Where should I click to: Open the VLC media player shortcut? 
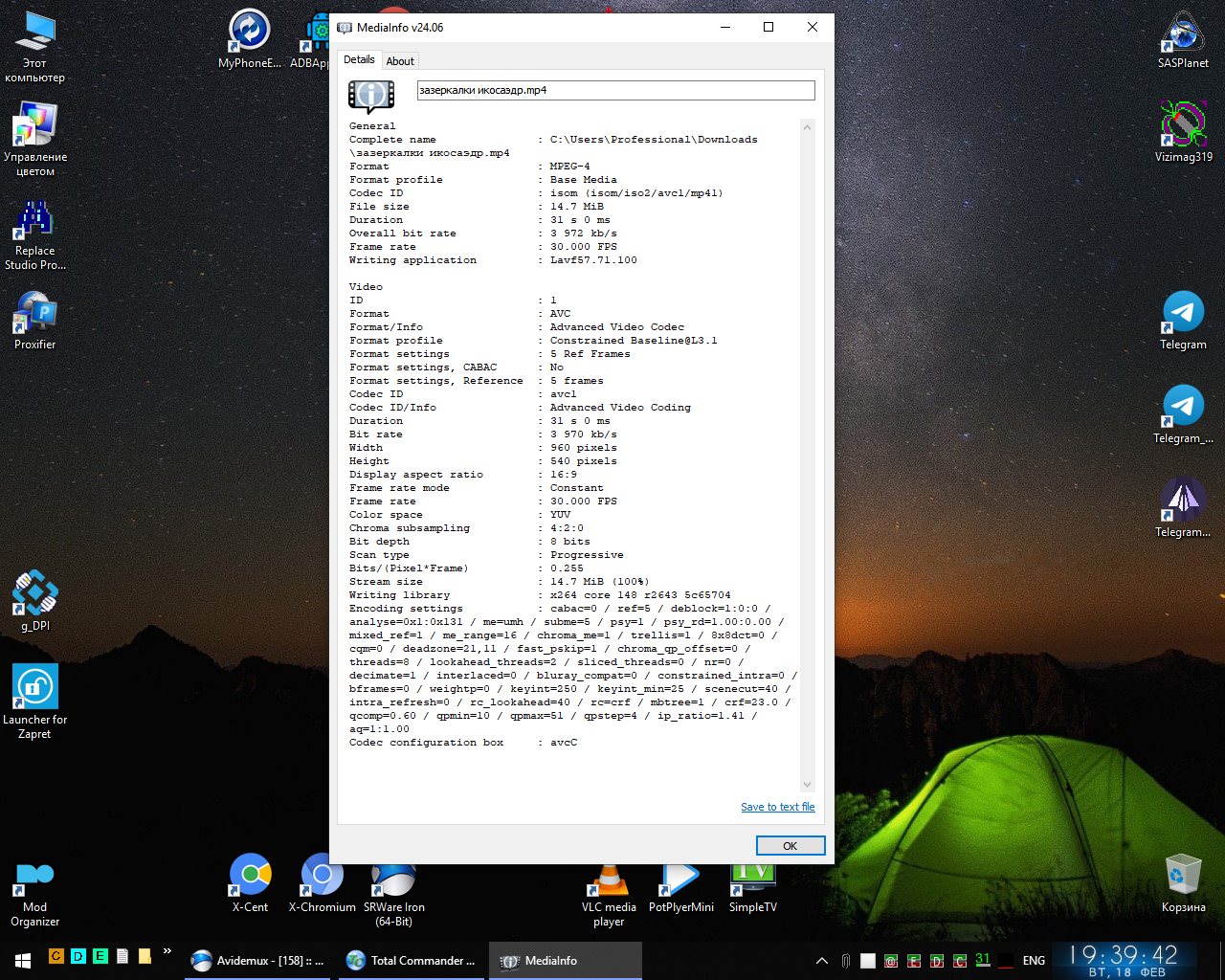609,896
